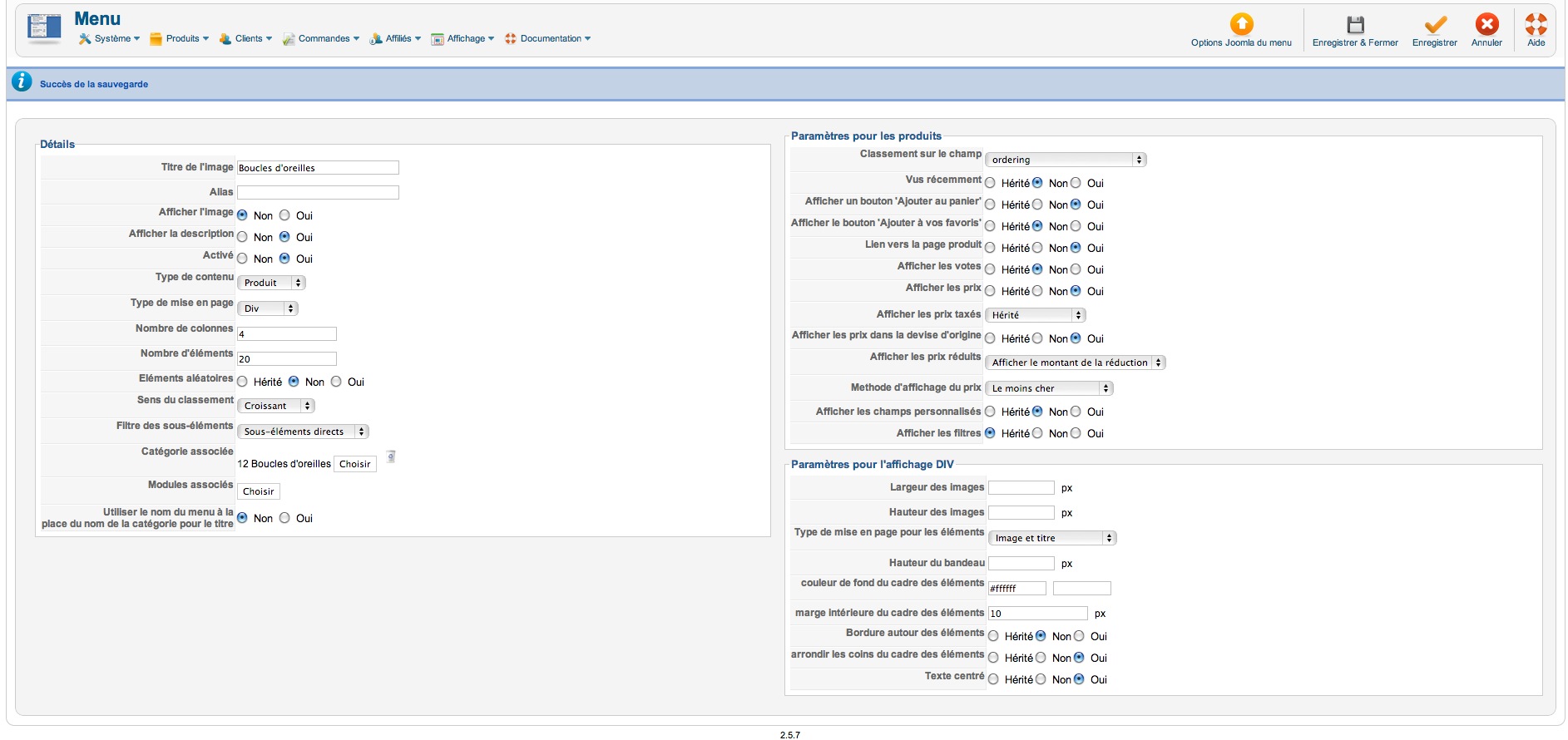The width and height of the screenshot is (1568, 740).
Task: Set Afficher les votes to Oui
Action: (x=1076, y=269)
